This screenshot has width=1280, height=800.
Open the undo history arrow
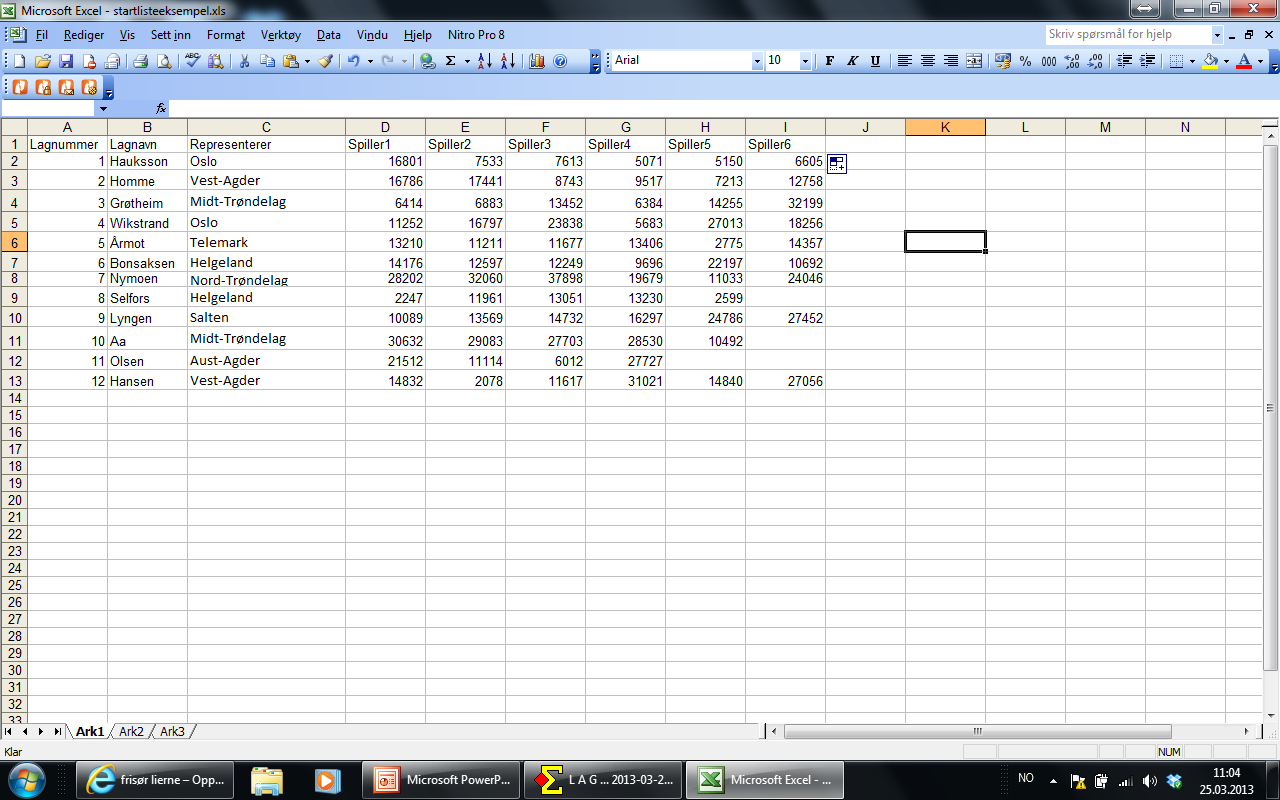(x=370, y=61)
